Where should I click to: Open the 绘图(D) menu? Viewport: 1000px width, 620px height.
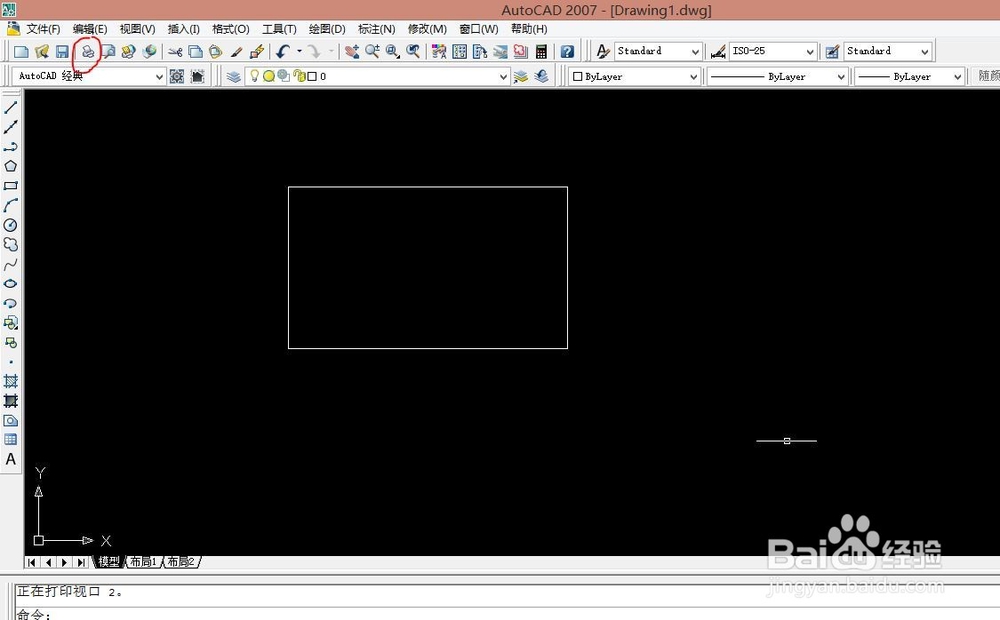pos(327,29)
